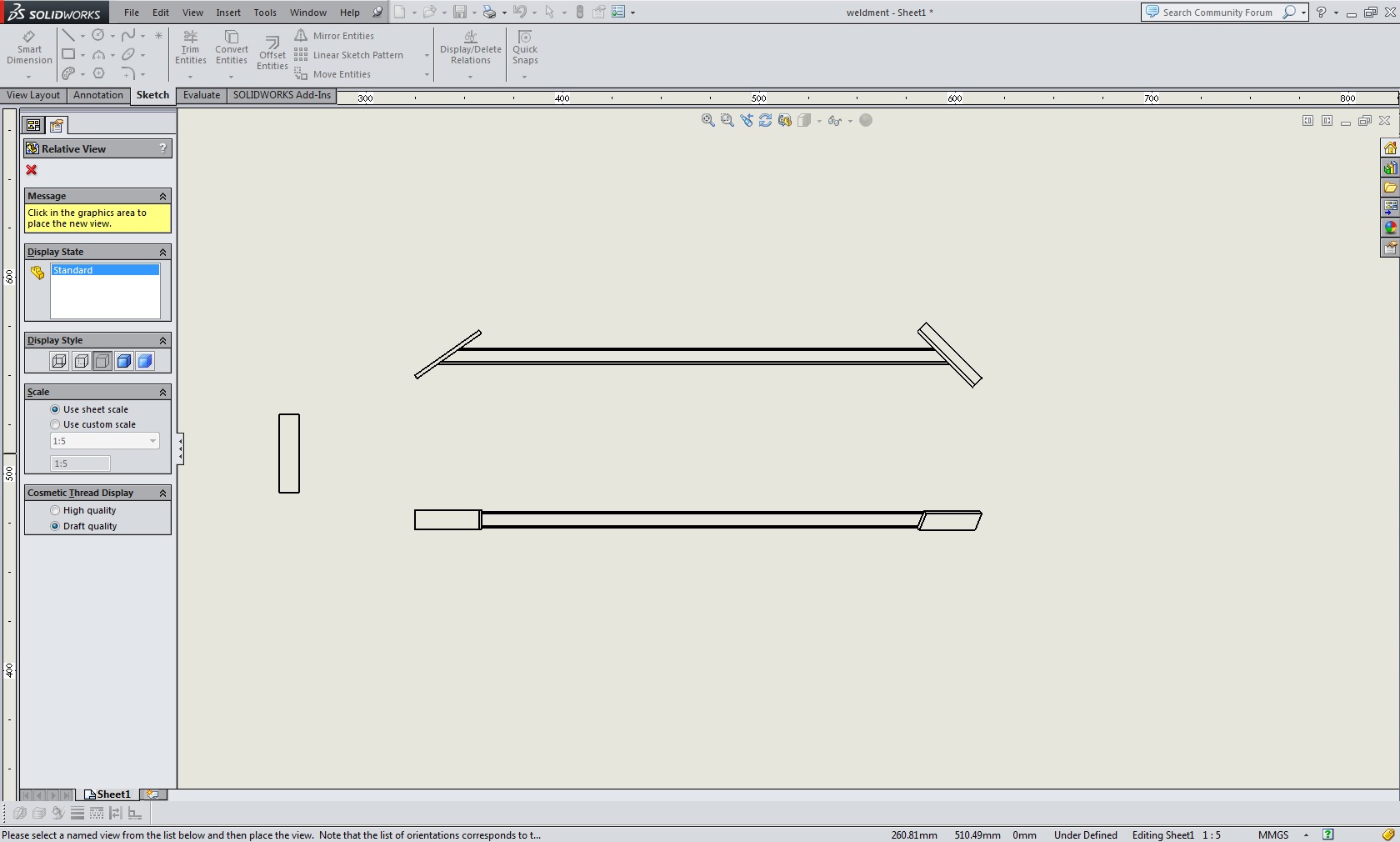Click the Mirror Entities icon

(x=302, y=36)
